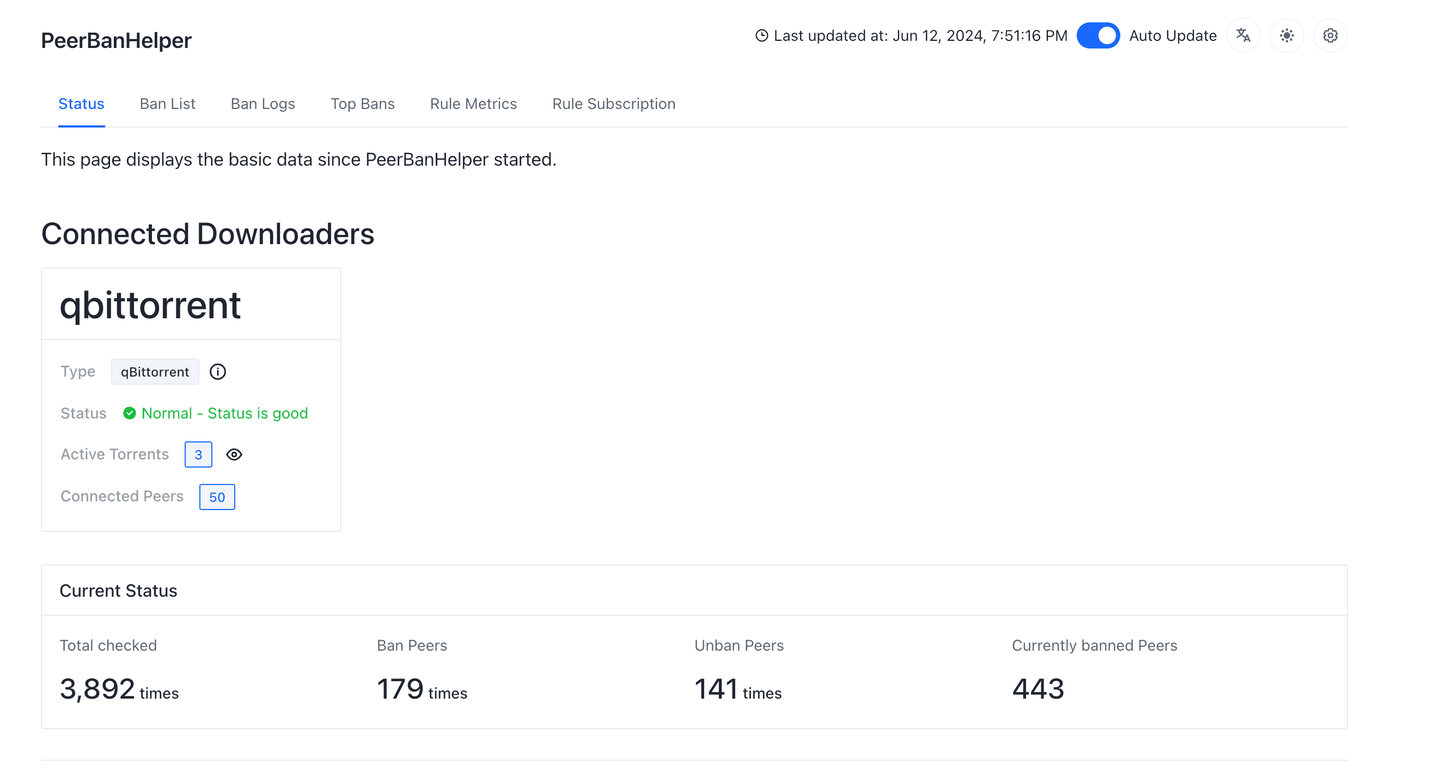Image resolution: width=1440 pixels, height=776 pixels.
Task: Switch to the Ban List tab
Action: coord(167,104)
